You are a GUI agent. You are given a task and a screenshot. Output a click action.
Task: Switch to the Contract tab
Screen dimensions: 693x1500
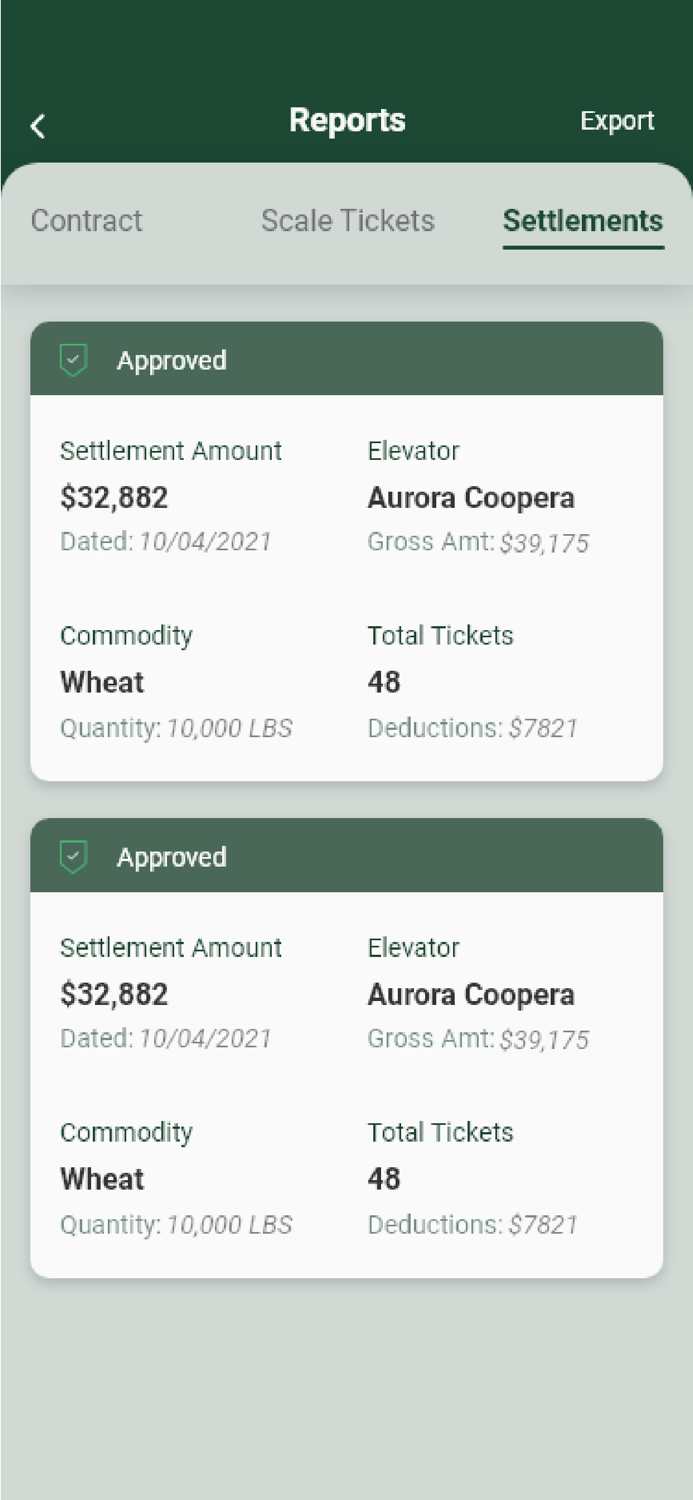[87, 221]
